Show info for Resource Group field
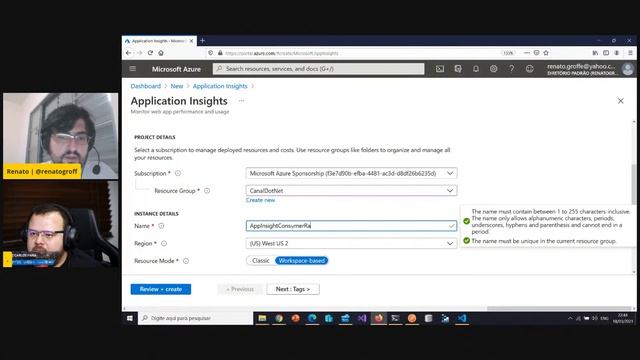The height and width of the screenshot is (360, 640). coord(207,191)
